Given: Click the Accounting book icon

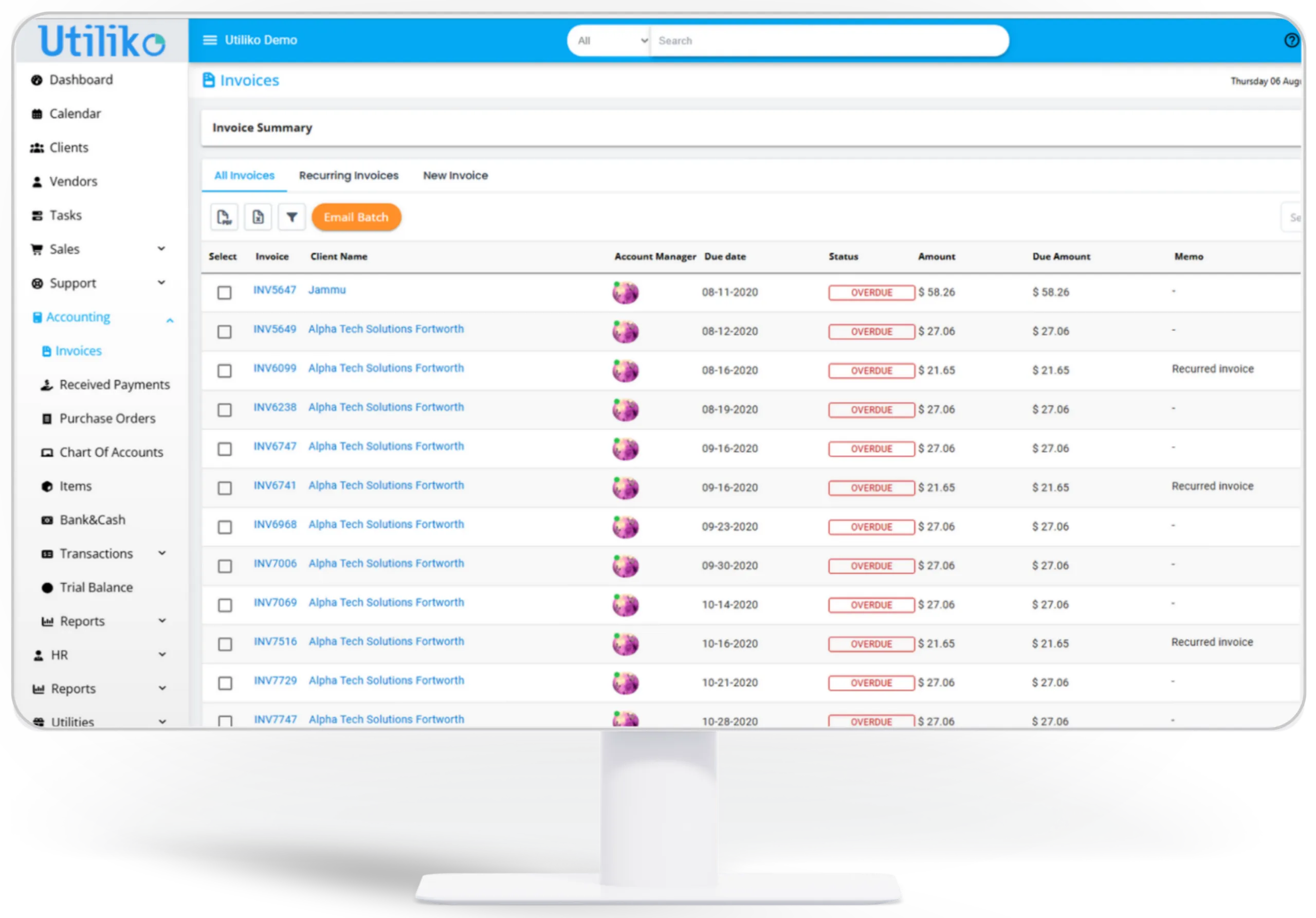Looking at the screenshot, I should coord(37,317).
